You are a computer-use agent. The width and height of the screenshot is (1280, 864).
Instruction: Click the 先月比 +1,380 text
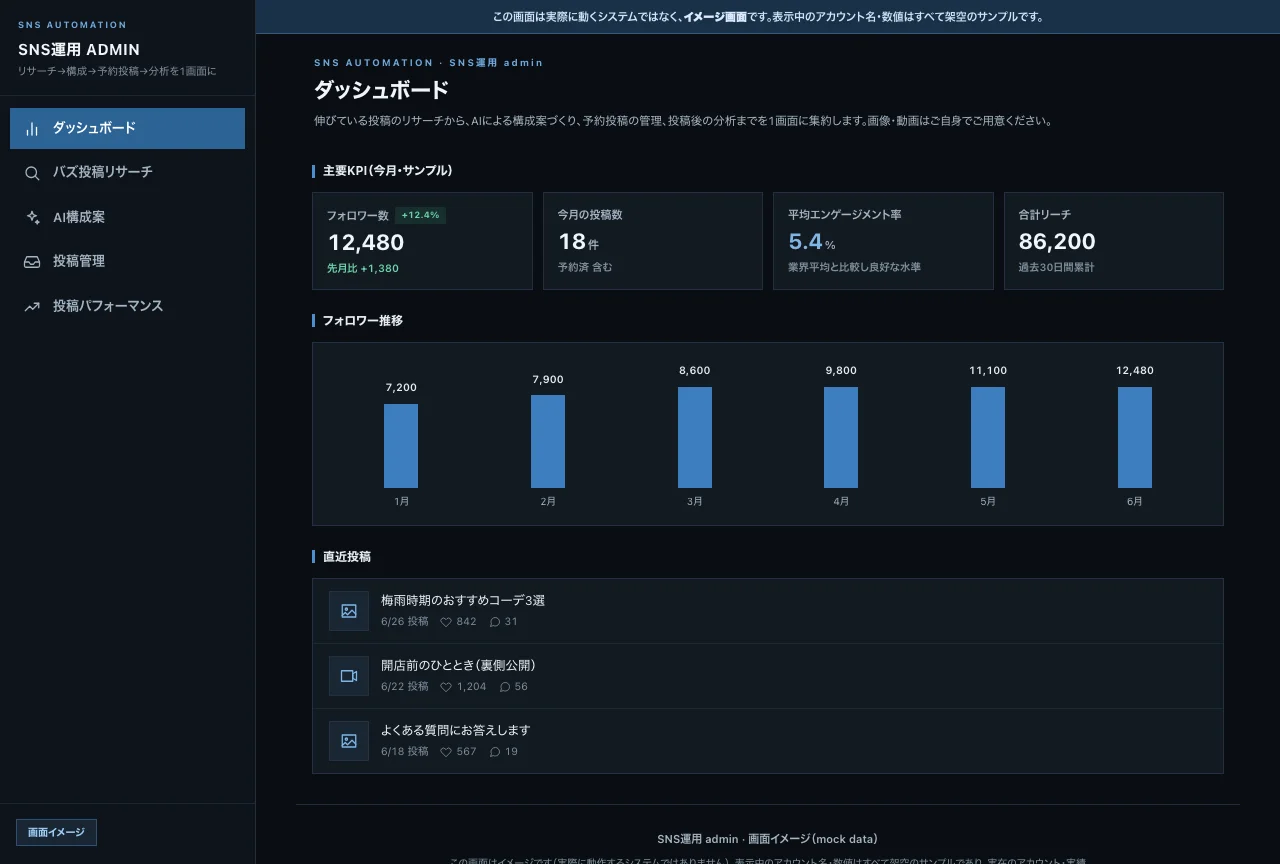(363, 269)
